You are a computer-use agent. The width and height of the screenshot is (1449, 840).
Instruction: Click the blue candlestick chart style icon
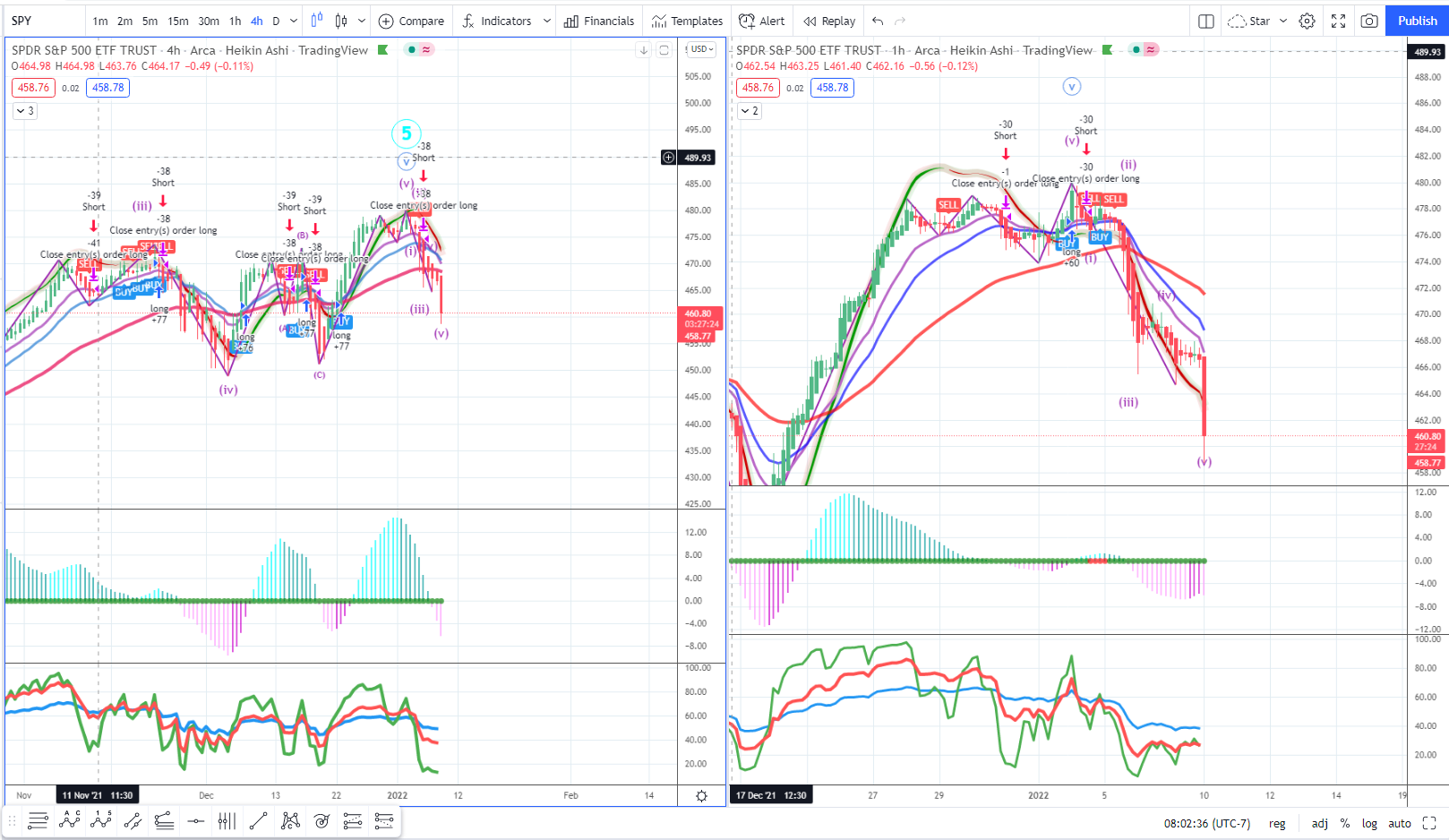pyautogui.click(x=317, y=21)
